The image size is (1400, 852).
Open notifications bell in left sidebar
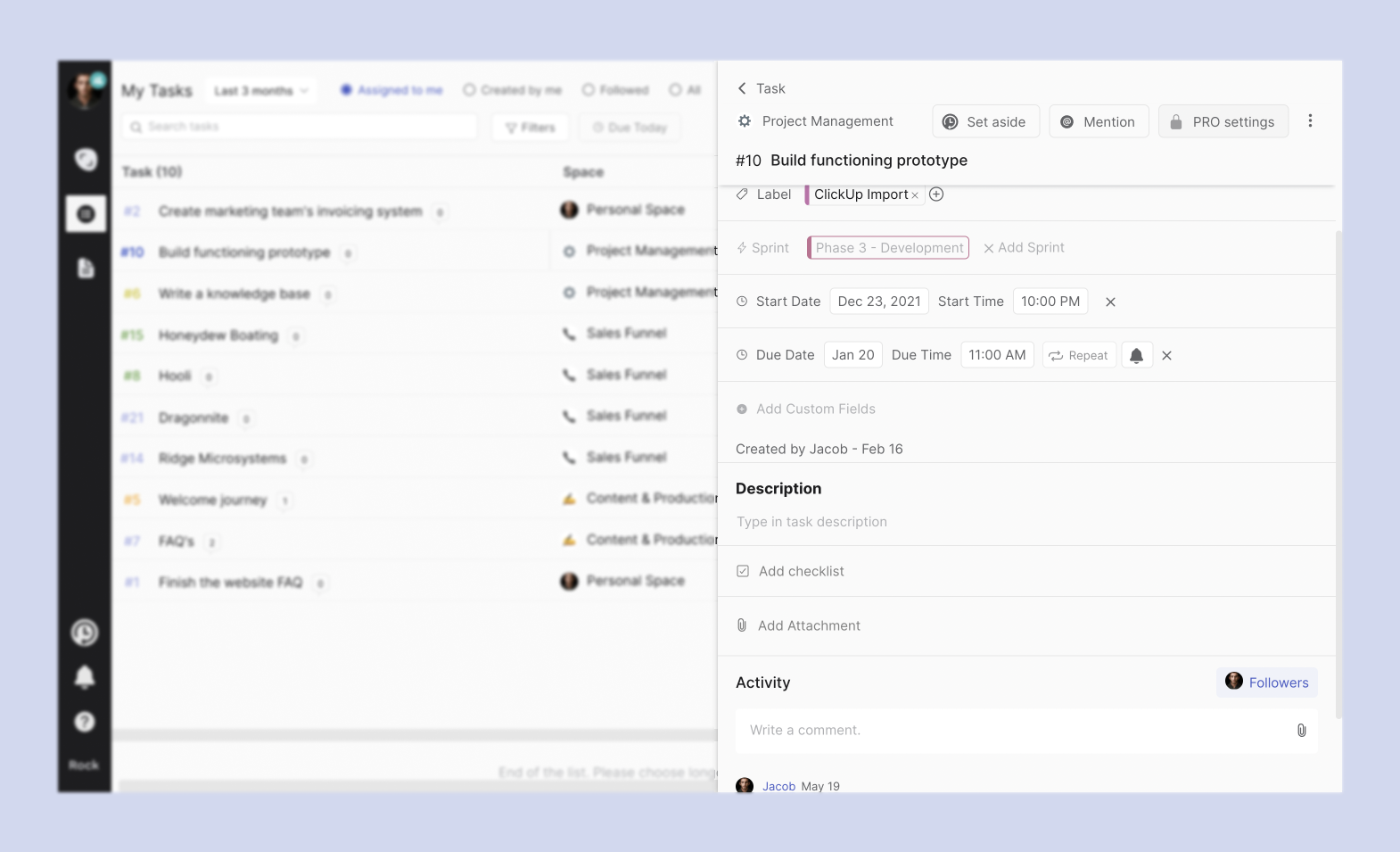click(85, 677)
